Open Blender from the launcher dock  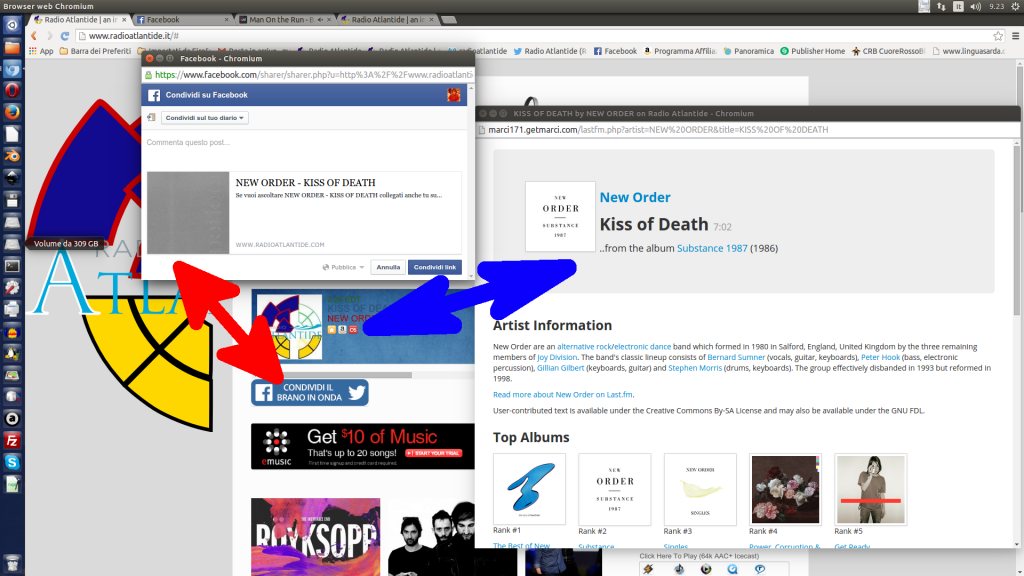[12, 156]
